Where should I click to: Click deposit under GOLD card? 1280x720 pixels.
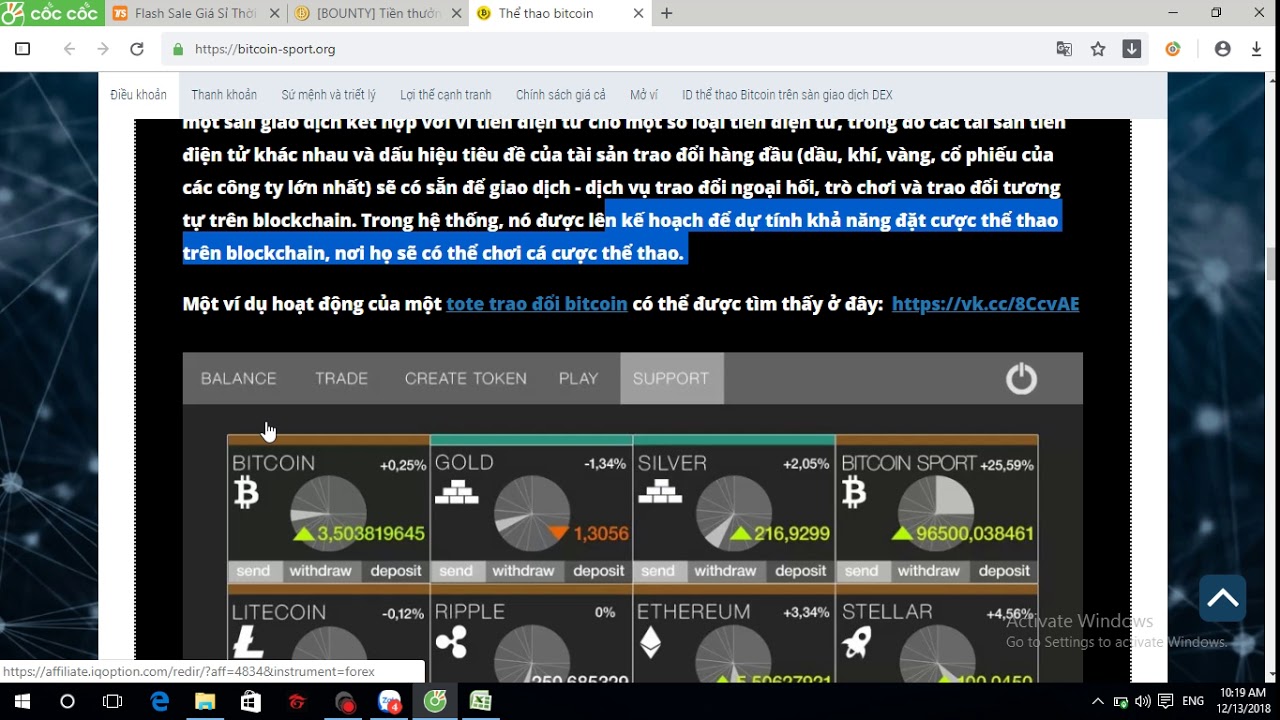click(599, 571)
